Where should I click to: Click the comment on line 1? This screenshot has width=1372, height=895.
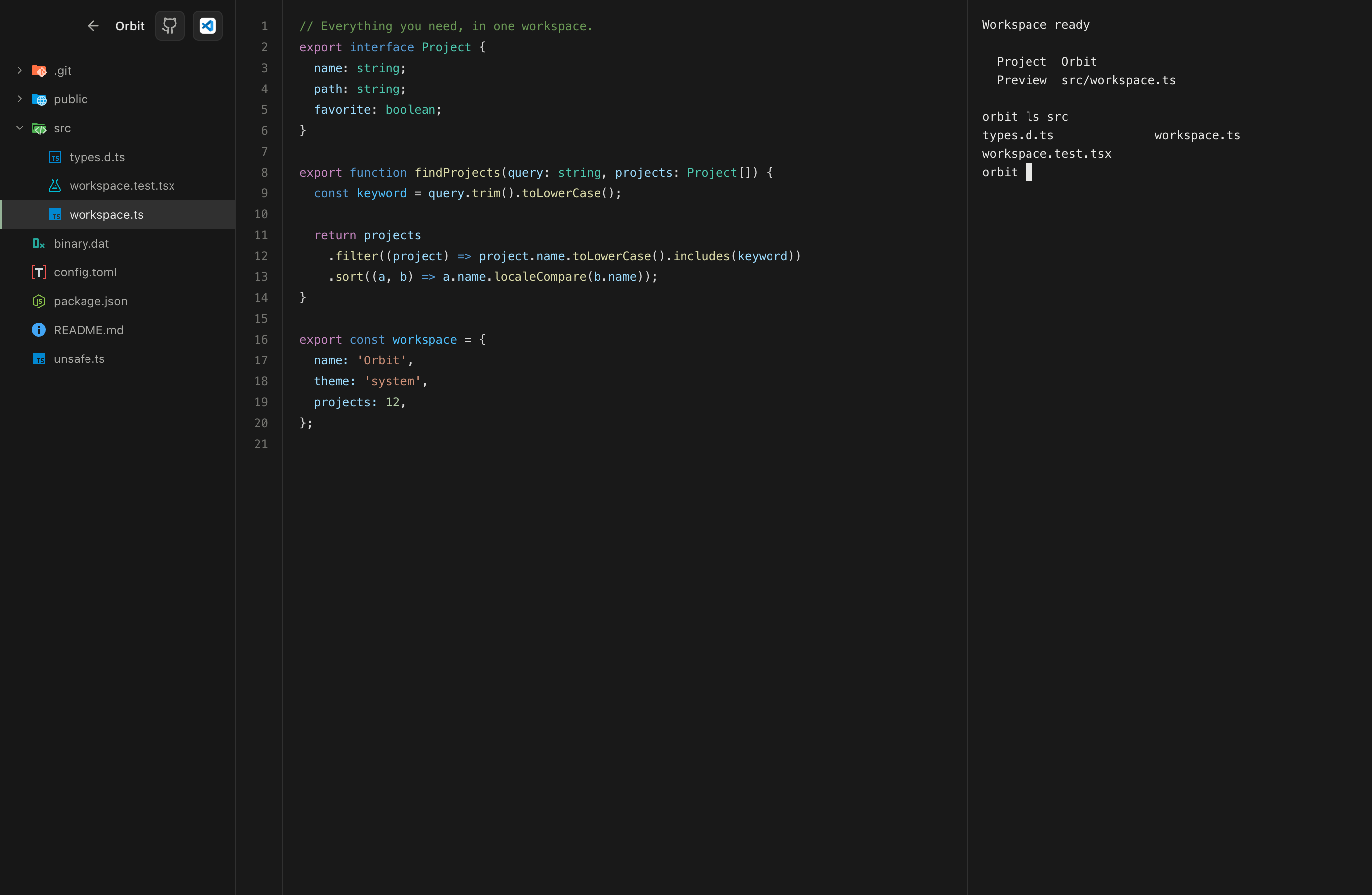[445, 26]
